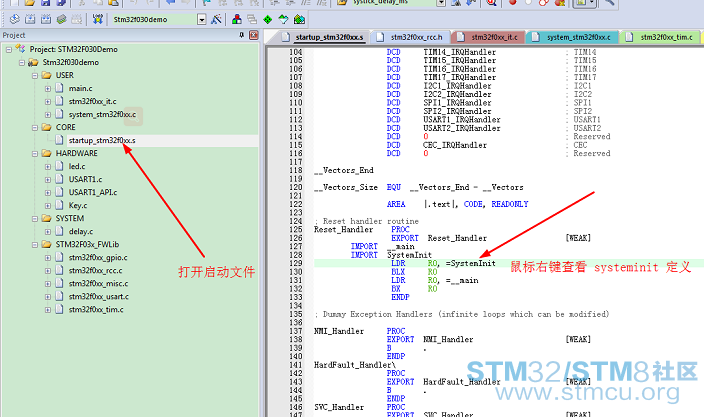Click the grayed-out Stop Build icon
Screen dimensions: 704x417
(77, 19)
